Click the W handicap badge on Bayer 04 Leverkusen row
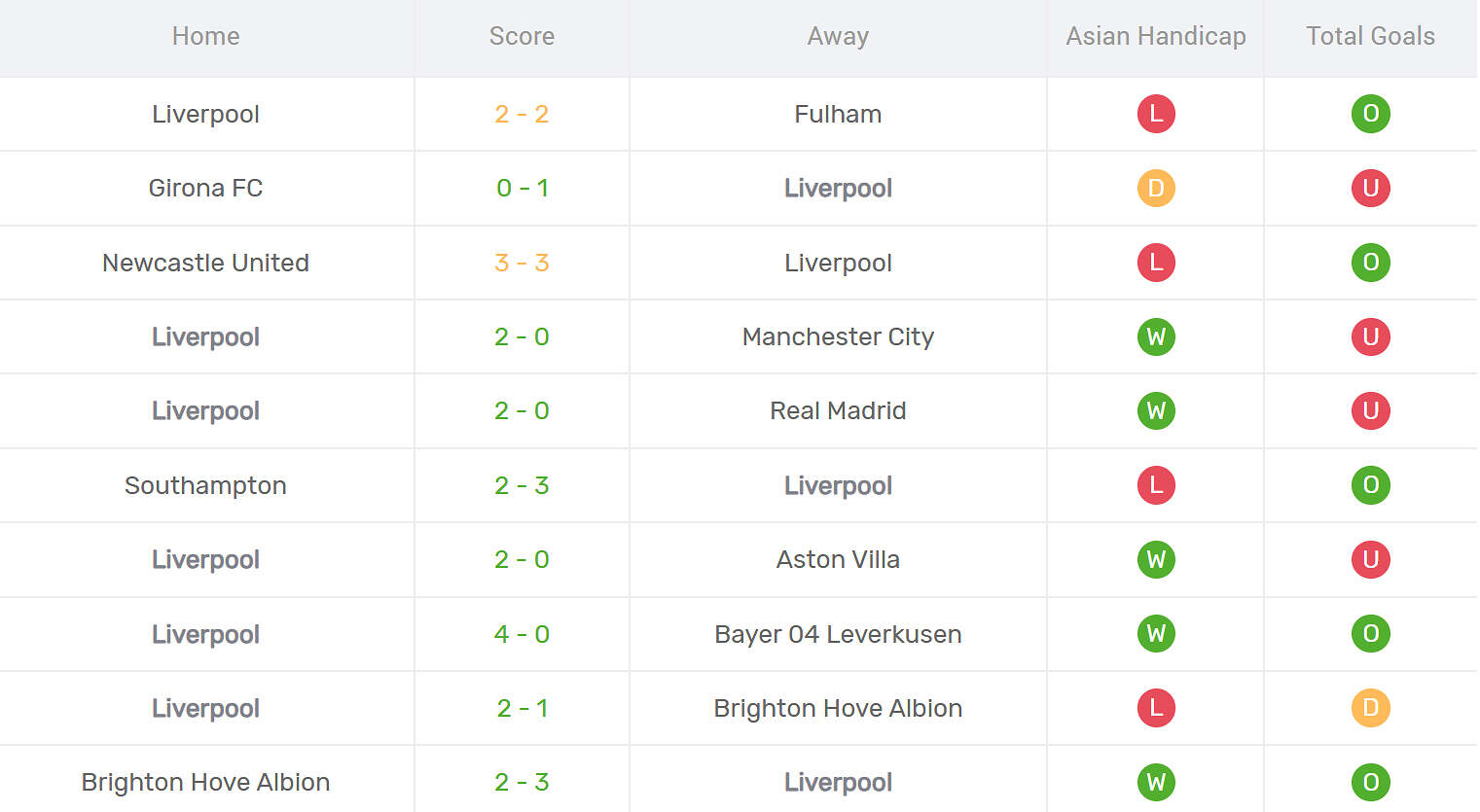Screen dimensions: 1480x812 (1155, 634)
